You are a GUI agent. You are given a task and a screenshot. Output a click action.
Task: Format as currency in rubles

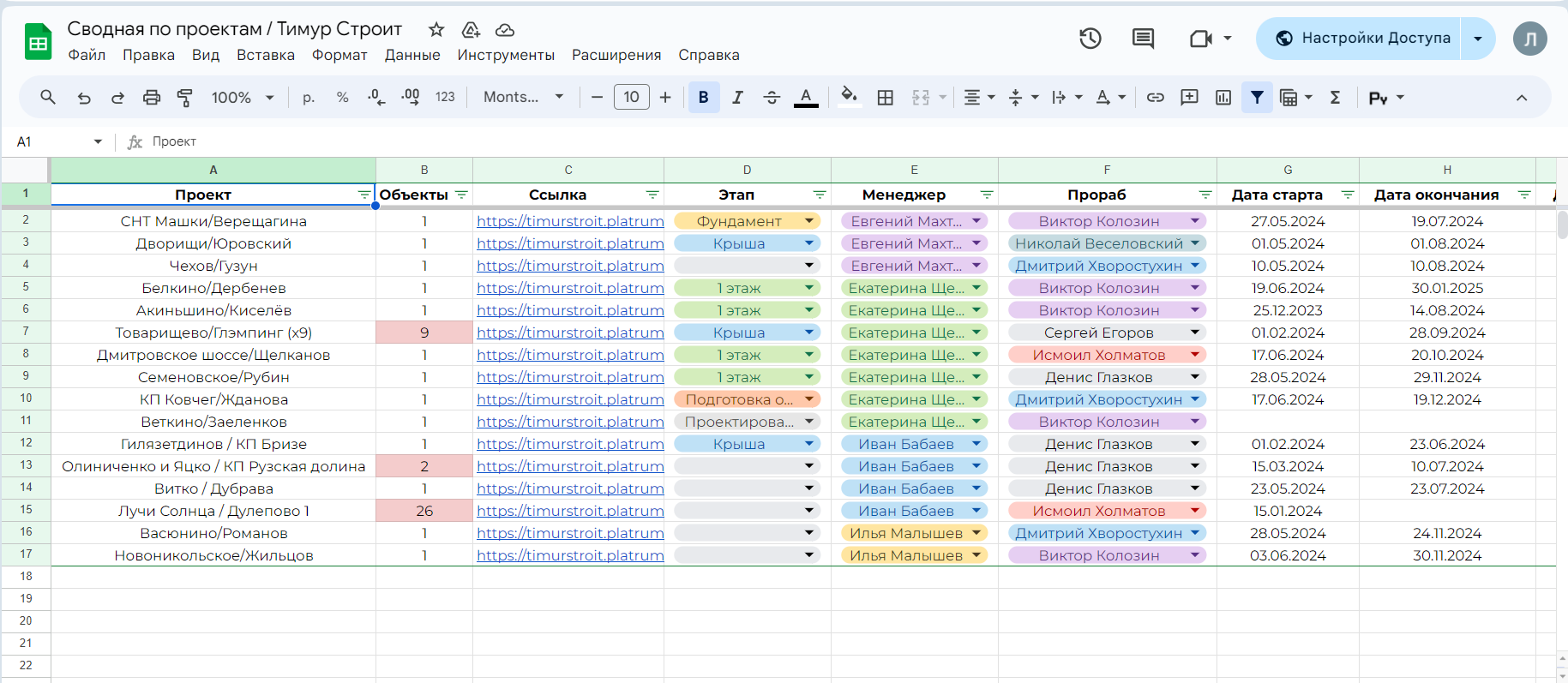tap(309, 98)
